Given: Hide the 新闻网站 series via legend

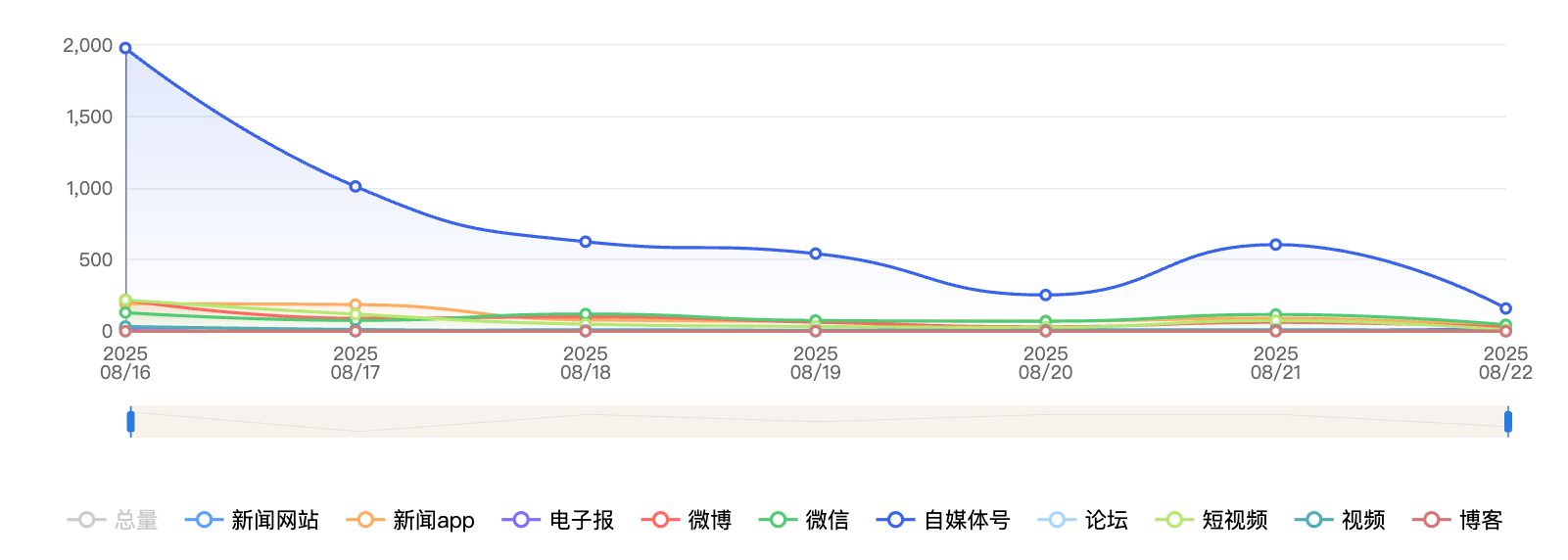Looking at the screenshot, I should pos(252,520).
